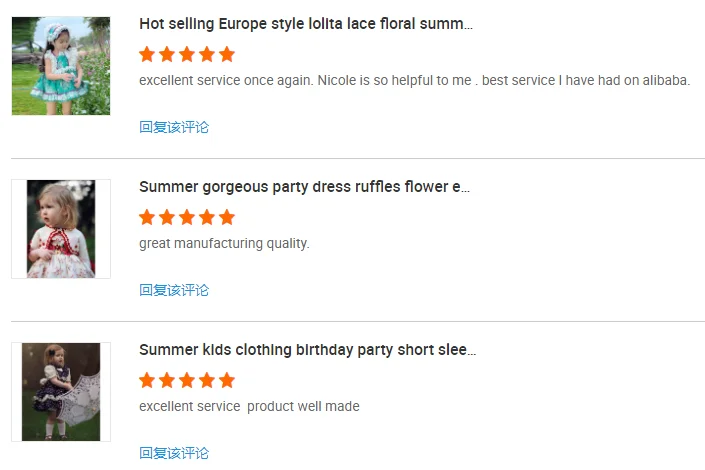Click the second star of the Summer kids clothing rating

pos(167,380)
